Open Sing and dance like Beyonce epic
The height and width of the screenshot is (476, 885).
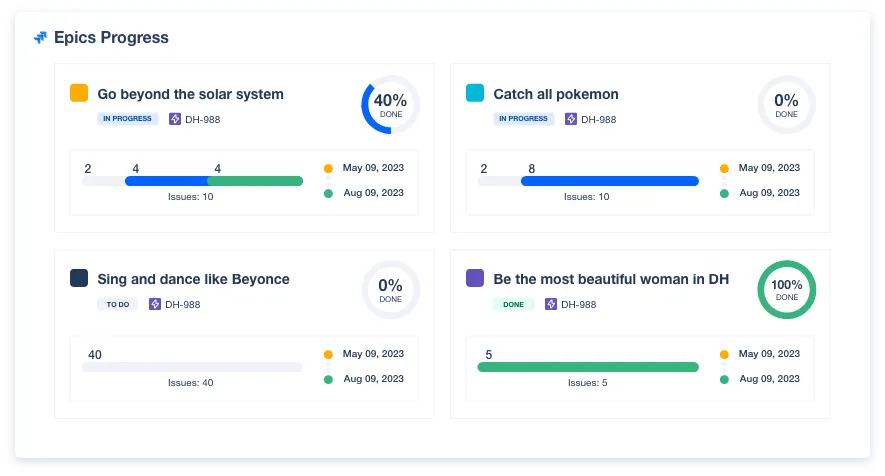tap(193, 279)
